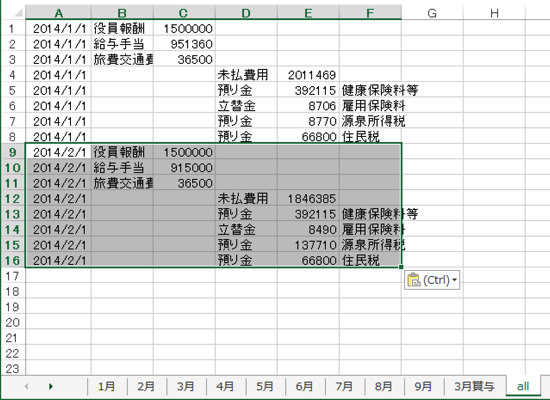The height and width of the screenshot is (400, 550).
Task: Switch to the 2月 sheet tab
Action: pyautogui.click(x=146, y=386)
